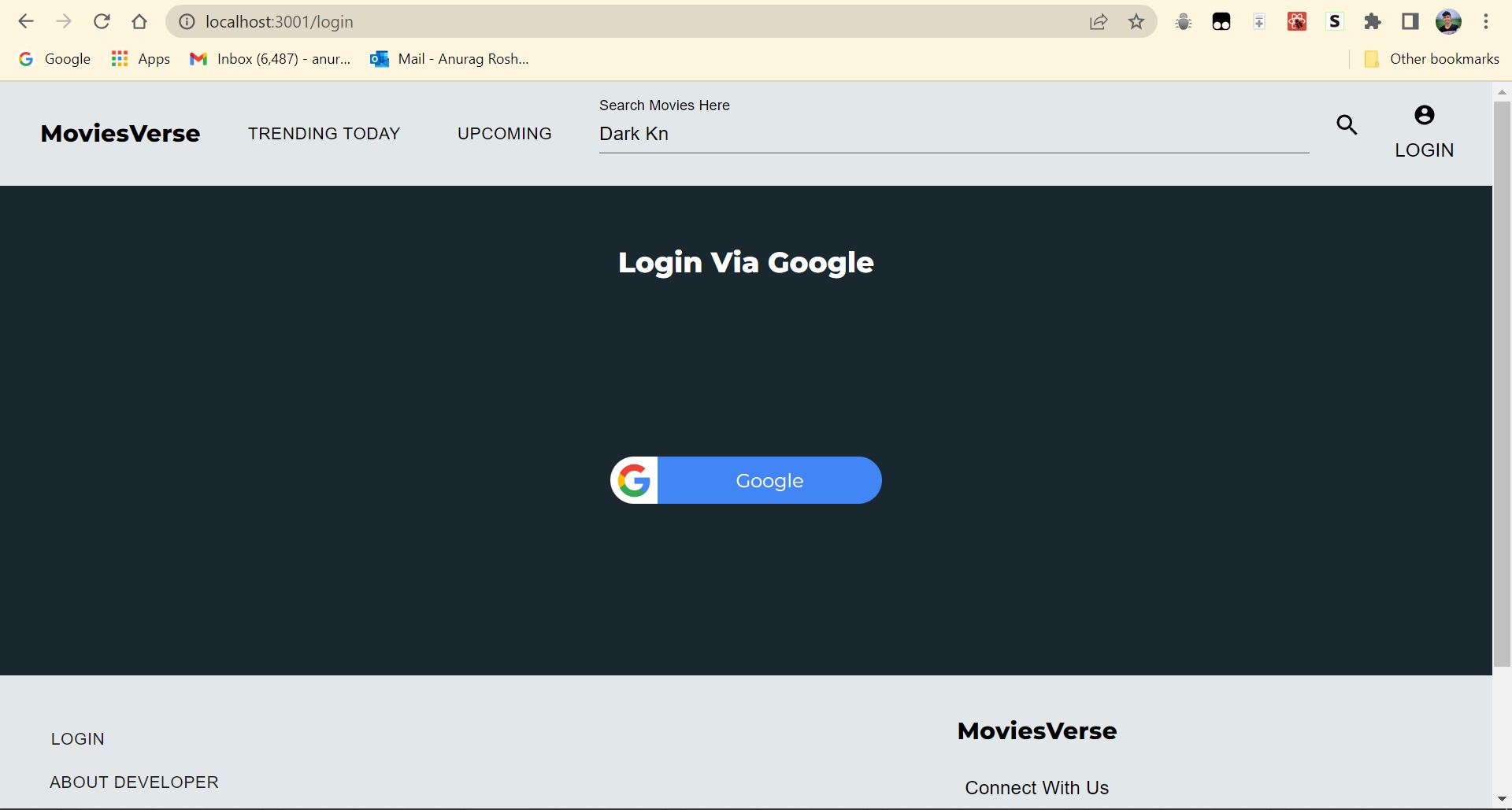Go to the UPCOMING section
Screen dimensions: 1512x810
click(x=505, y=134)
